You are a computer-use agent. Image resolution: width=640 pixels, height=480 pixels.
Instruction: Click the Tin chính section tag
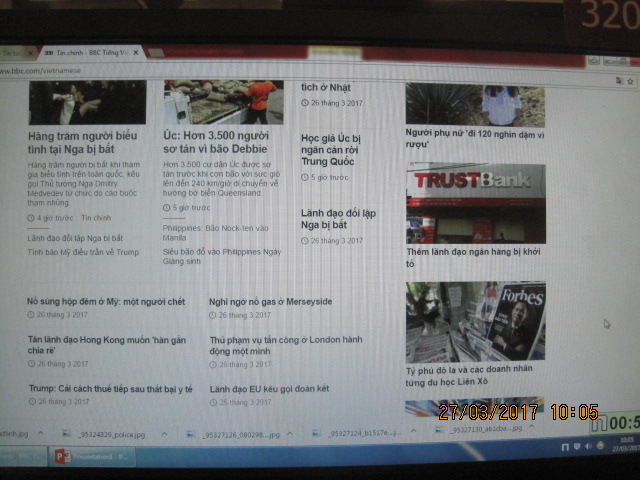tap(96, 218)
